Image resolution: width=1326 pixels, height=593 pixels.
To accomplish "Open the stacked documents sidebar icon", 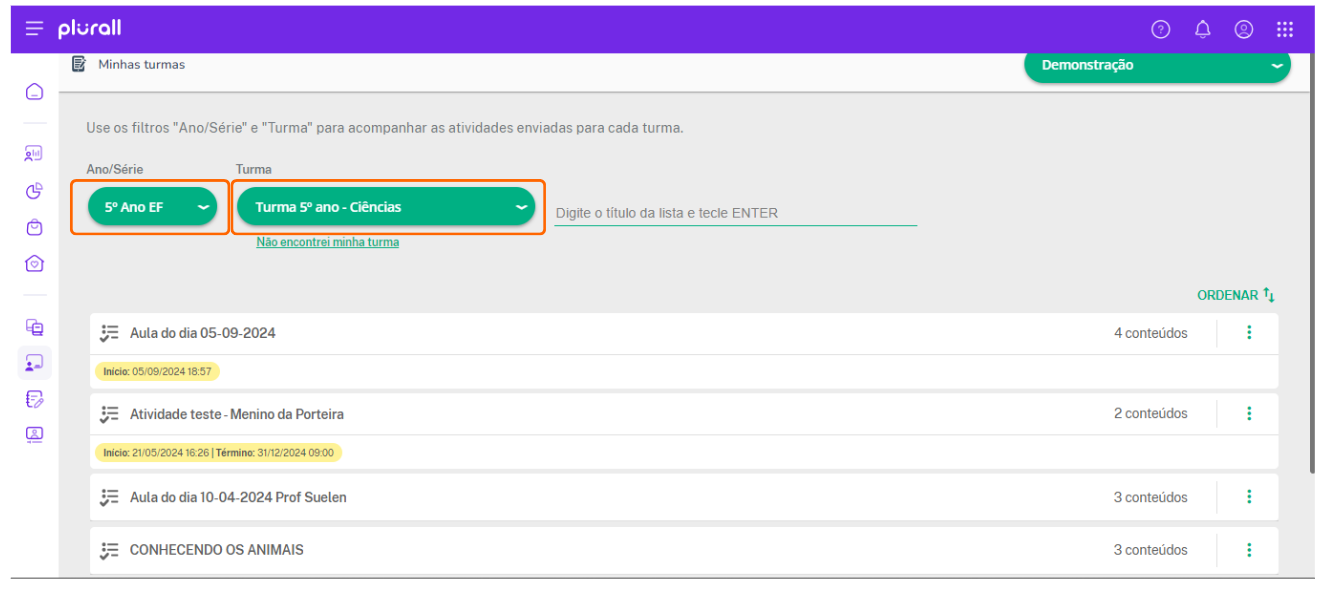I will pos(34,327).
